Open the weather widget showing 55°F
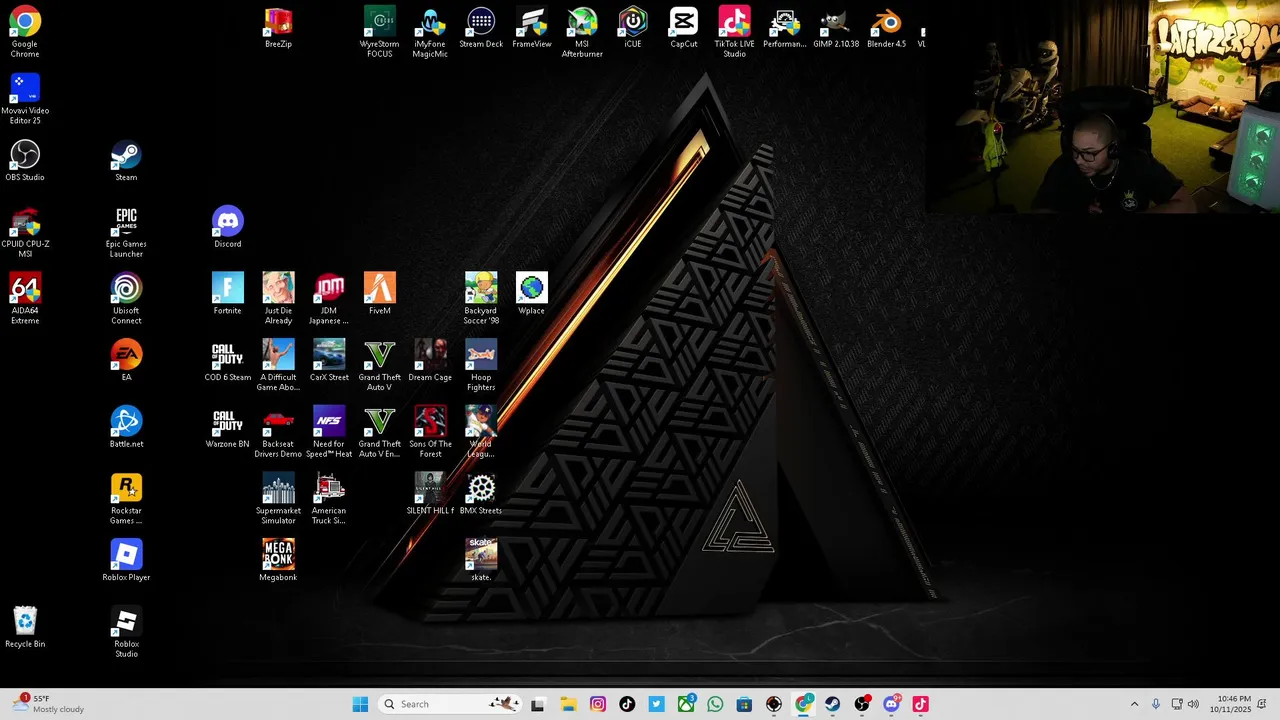Image resolution: width=1280 pixels, height=720 pixels. [x=48, y=704]
